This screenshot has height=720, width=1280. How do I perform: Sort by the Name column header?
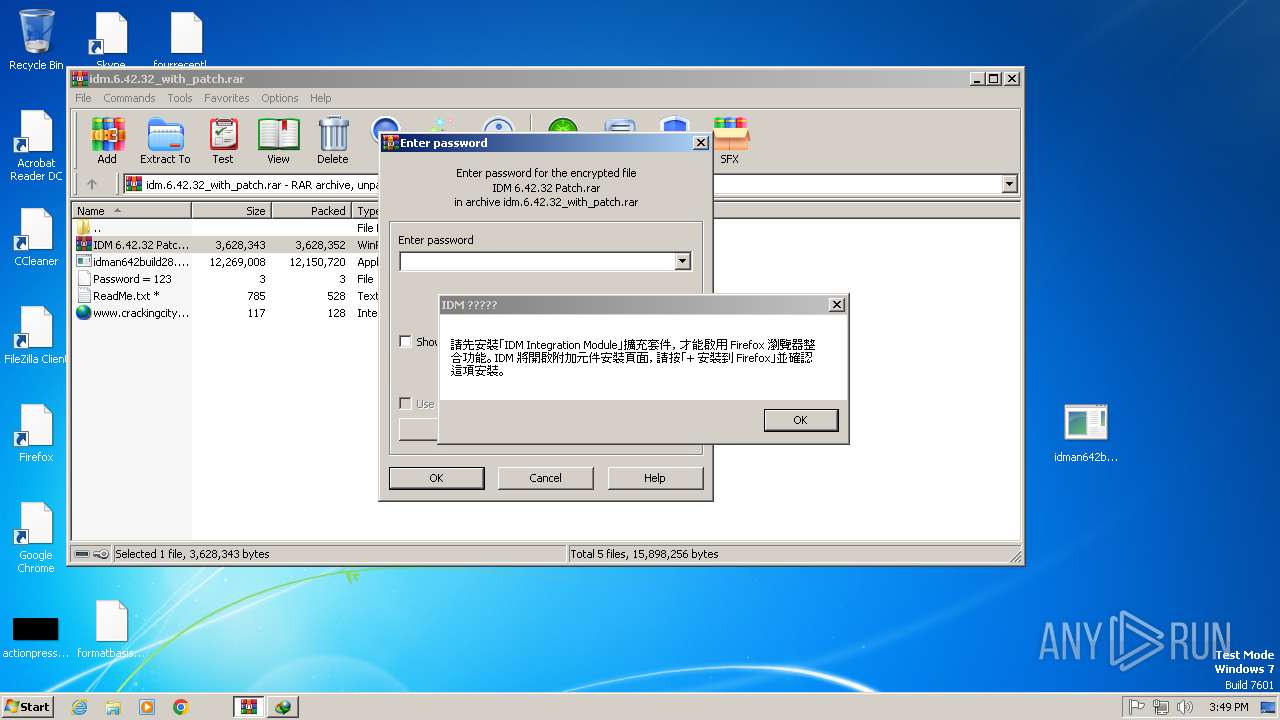(132, 211)
